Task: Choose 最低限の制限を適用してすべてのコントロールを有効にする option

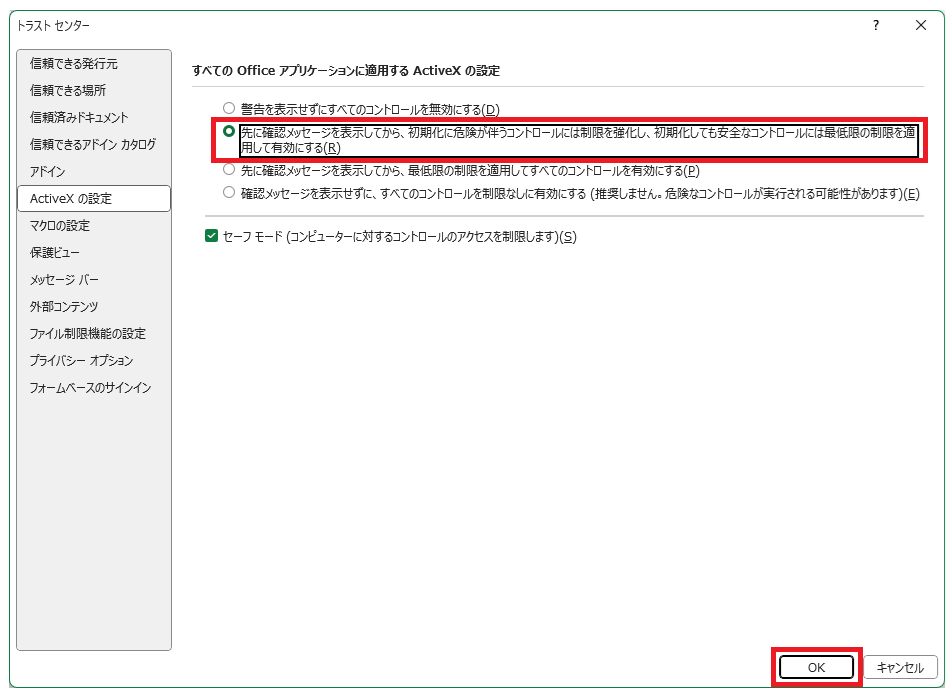Action: 230,170
